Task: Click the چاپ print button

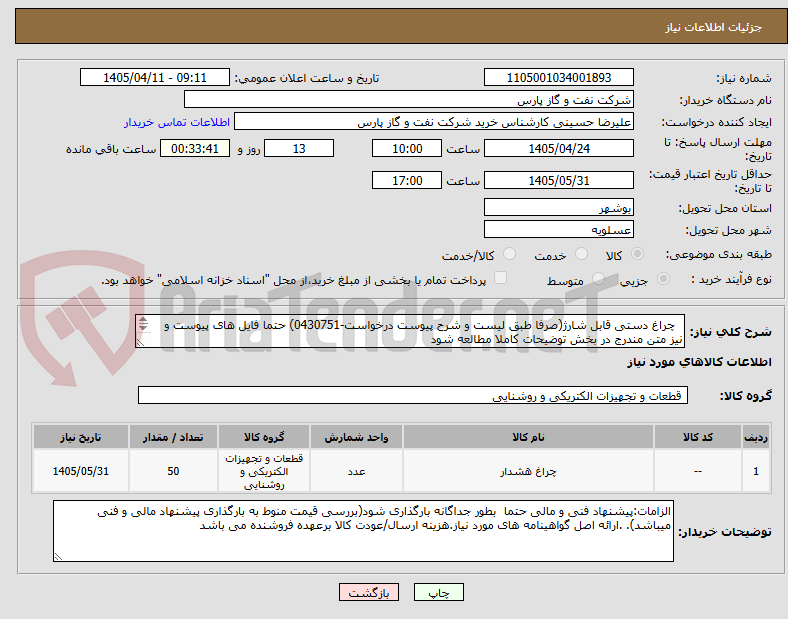Action: pyautogui.click(x=438, y=592)
